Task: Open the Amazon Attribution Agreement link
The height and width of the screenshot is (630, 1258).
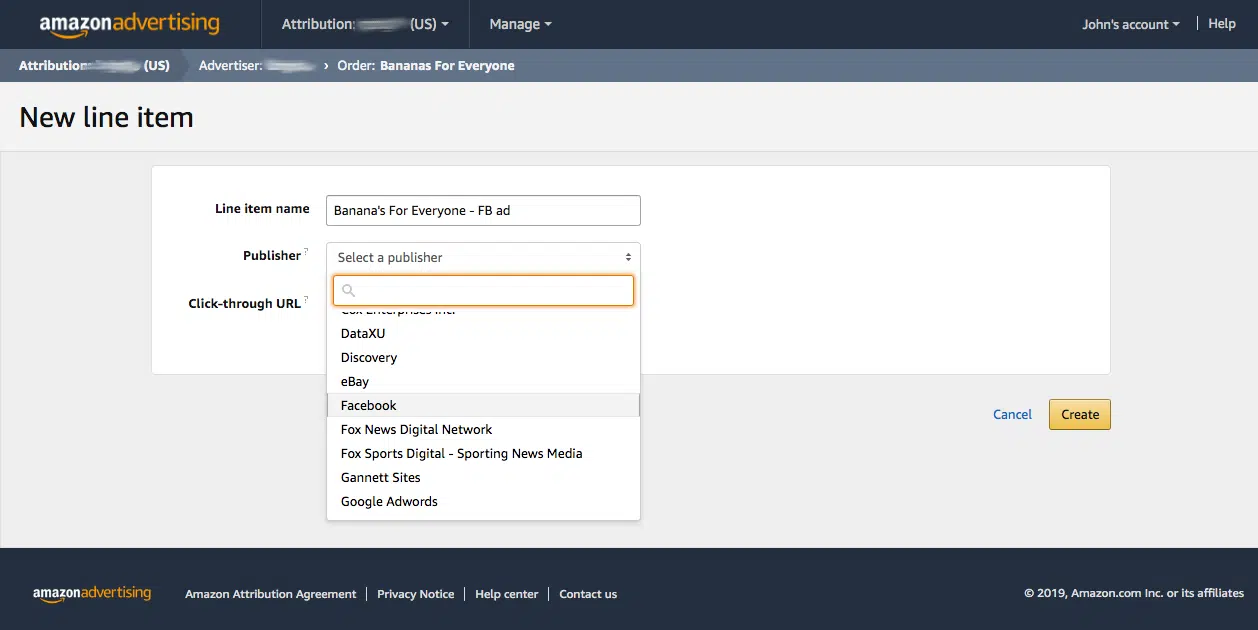Action: [x=270, y=594]
